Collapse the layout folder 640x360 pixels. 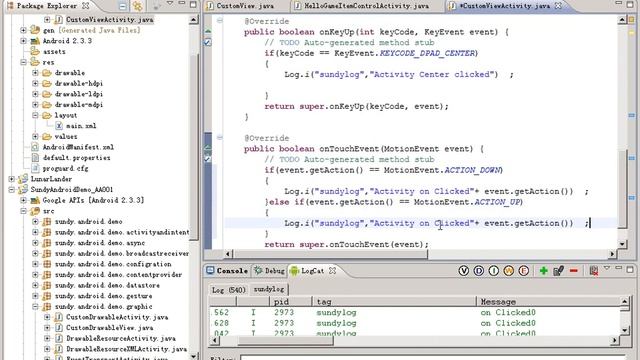pyautogui.click(x=35, y=115)
